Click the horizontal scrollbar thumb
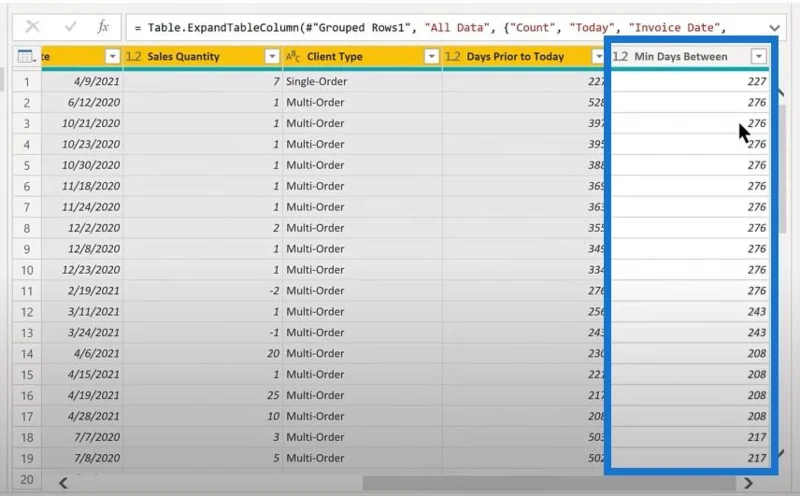This screenshot has width=800, height=496. [x=549, y=483]
